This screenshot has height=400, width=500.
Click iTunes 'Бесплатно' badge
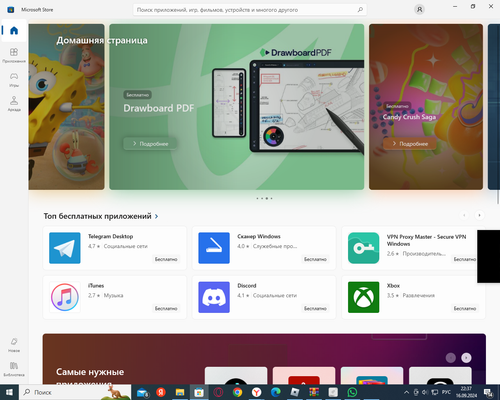pos(166,308)
